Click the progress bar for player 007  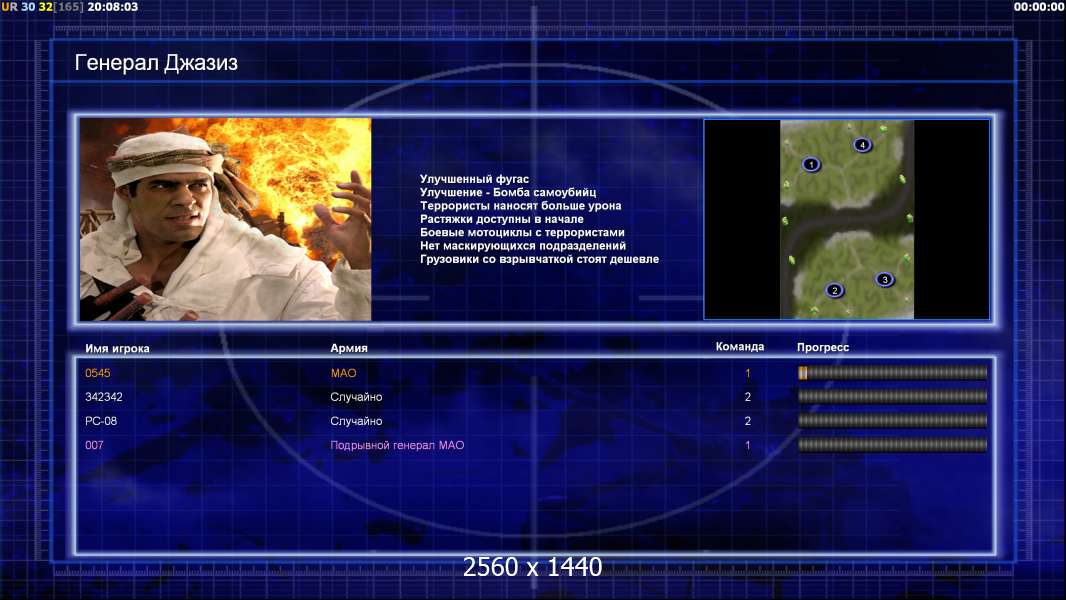point(893,446)
